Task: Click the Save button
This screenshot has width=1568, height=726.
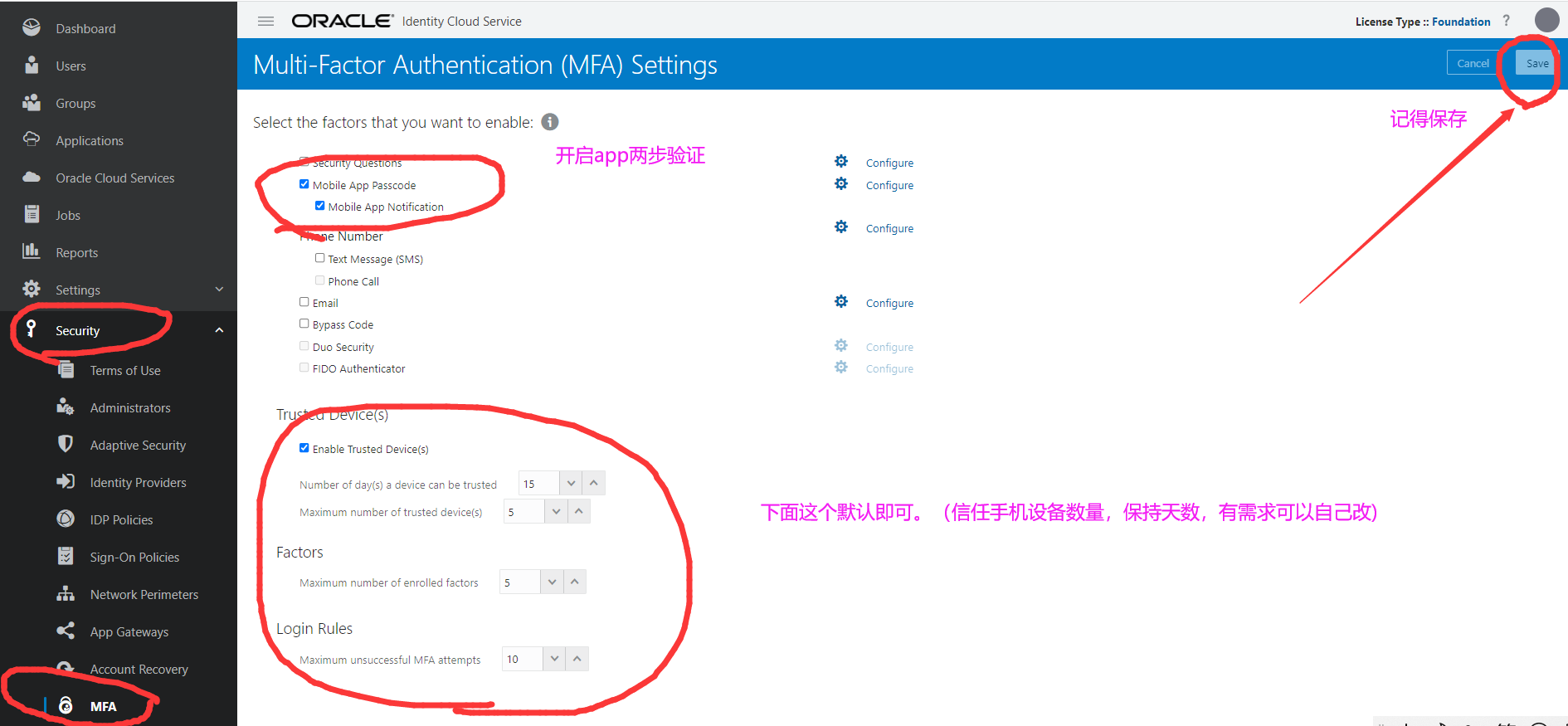Action: pos(1536,63)
